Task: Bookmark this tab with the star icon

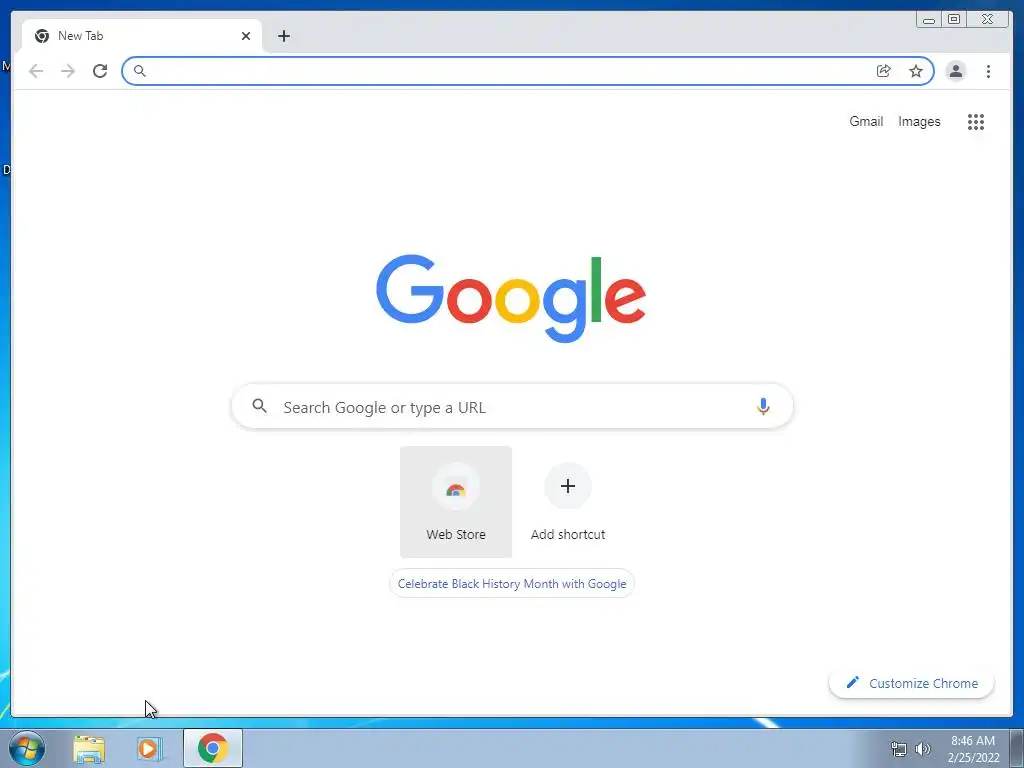Action: click(916, 71)
